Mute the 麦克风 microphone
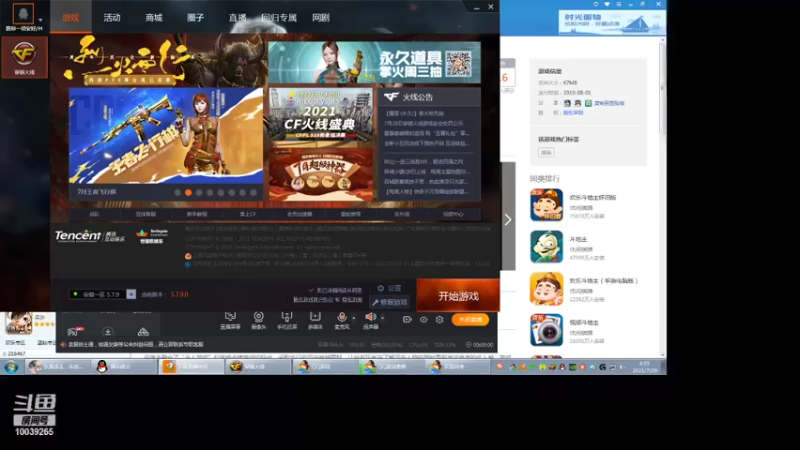This screenshot has height=450, width=800. click(x=342, y=317)
